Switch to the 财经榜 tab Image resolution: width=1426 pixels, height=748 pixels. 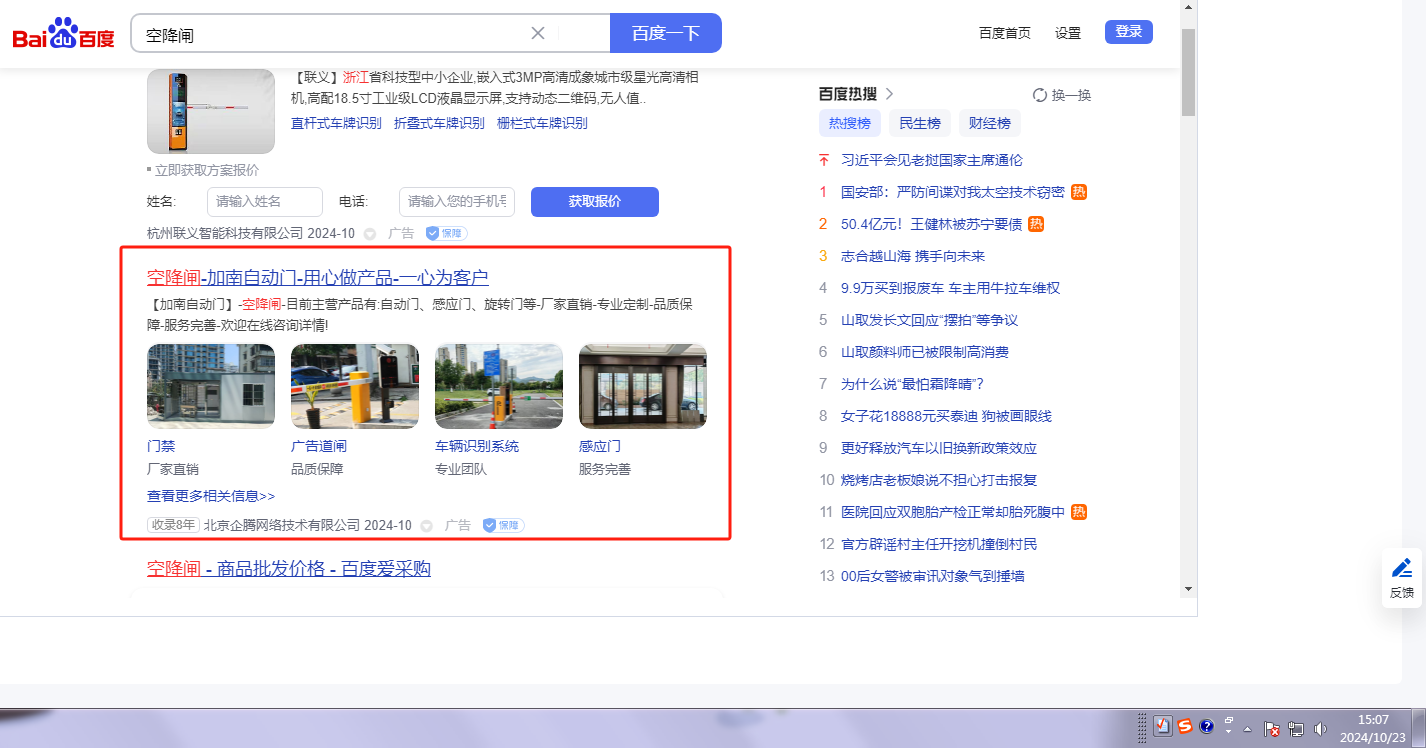pyautogui.click(x=989, y=124)
